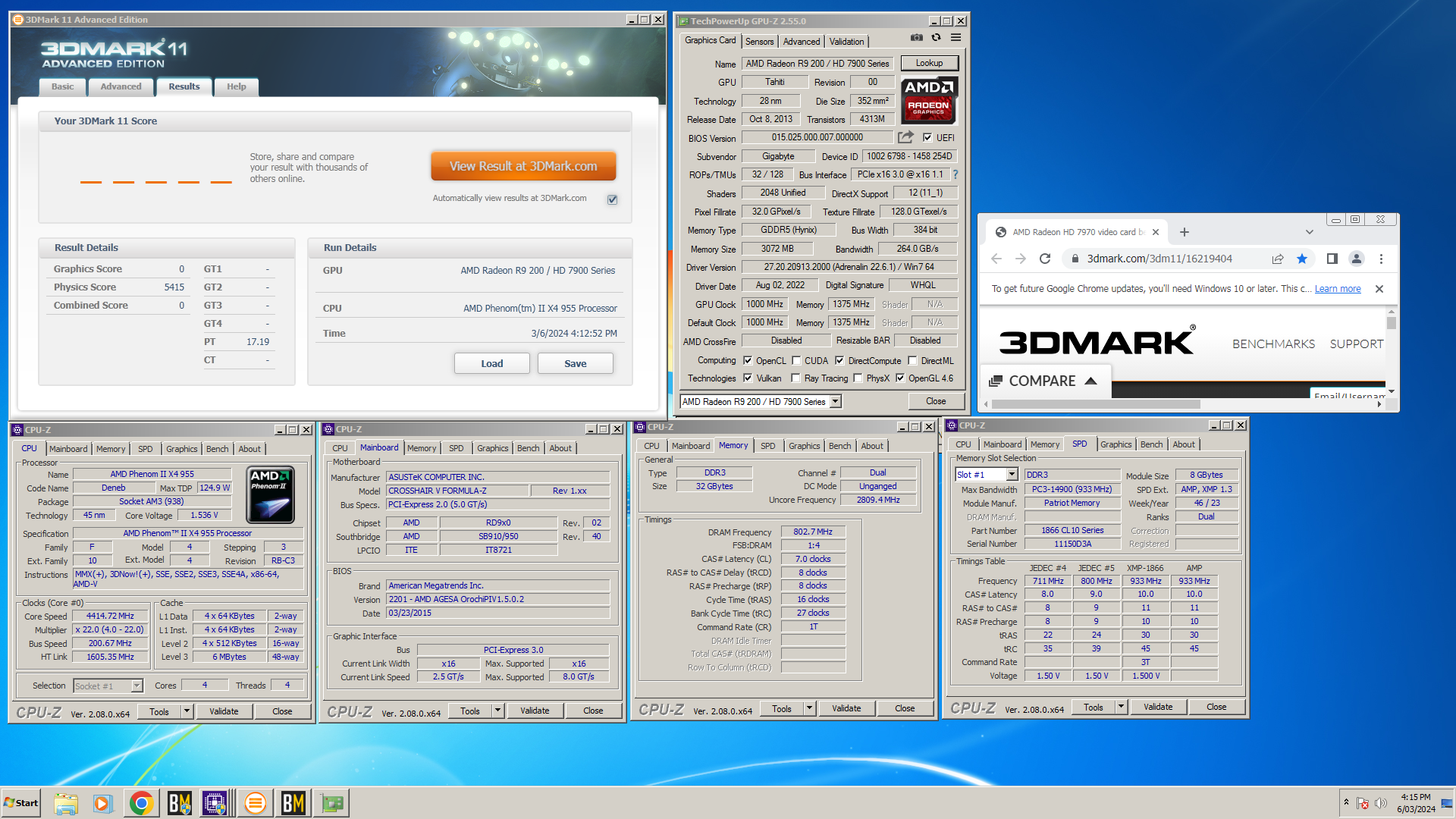Viewport: 1456px width, 819px height.
Task: Open GPU-Z hamburger menu
Action: point(955,38)
